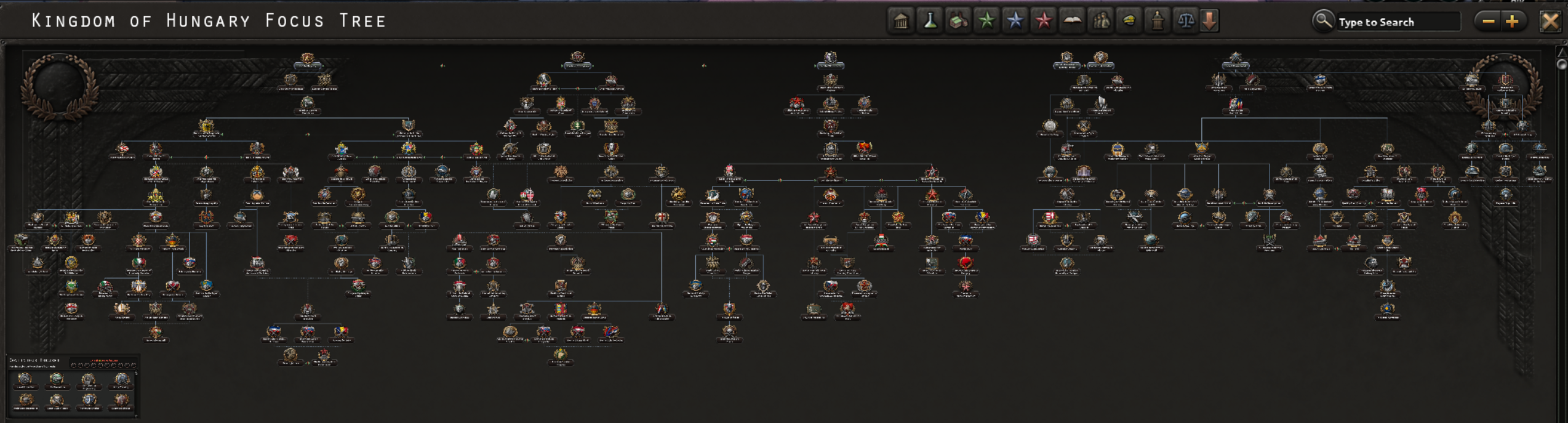Viewport: 1568px width, 423px height.
Task: Click the orange down arrow button
Action: point(1209,21)
